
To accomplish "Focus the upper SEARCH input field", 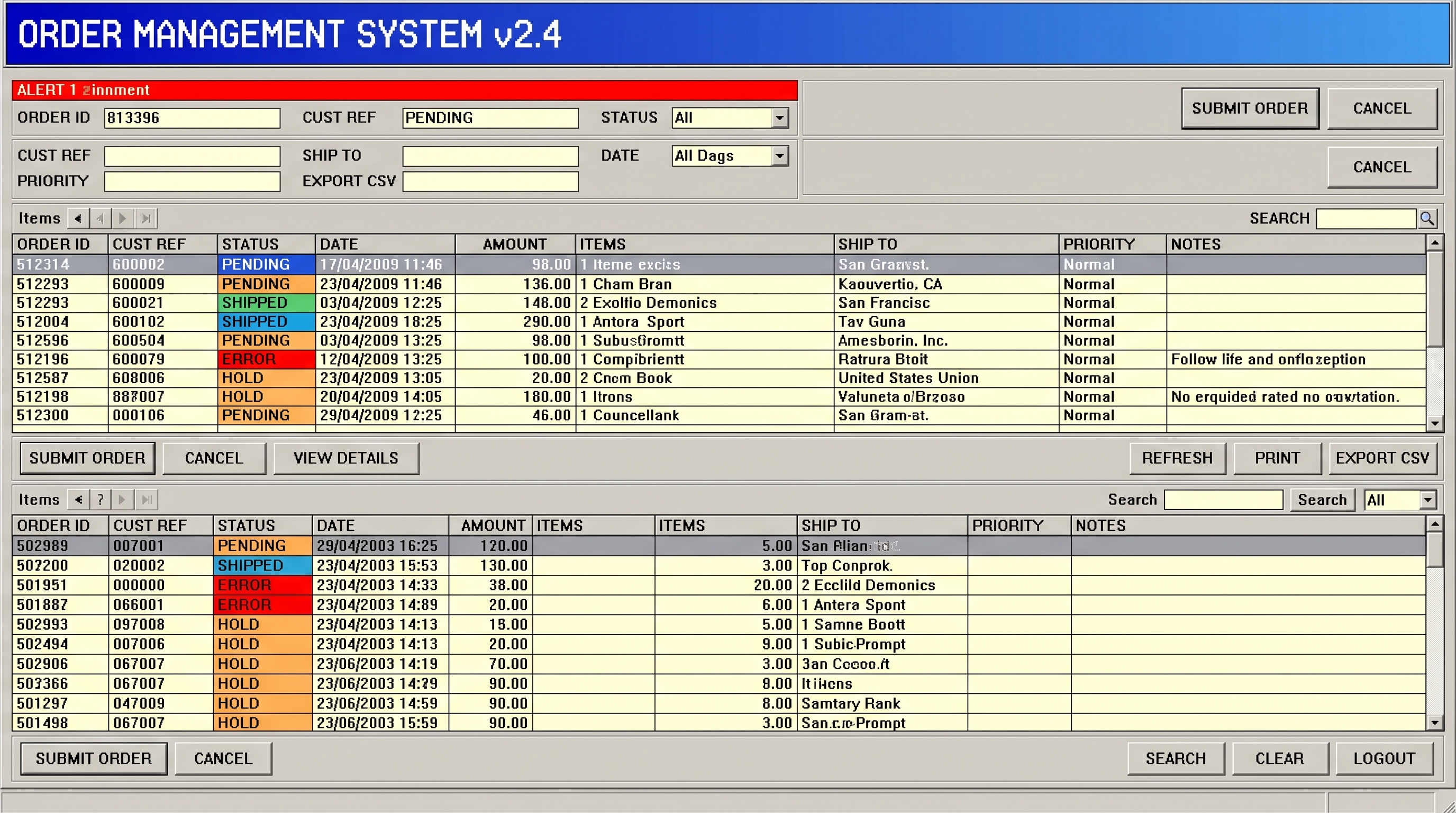I will [x=1366, y=218].
